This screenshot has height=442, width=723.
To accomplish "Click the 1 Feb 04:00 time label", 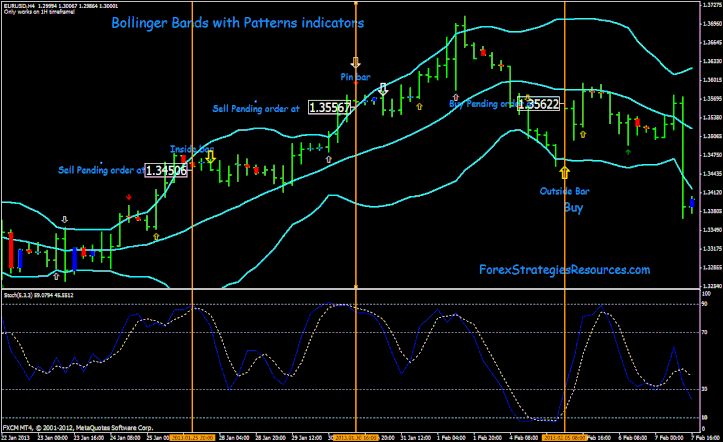I will click(451, 437).
